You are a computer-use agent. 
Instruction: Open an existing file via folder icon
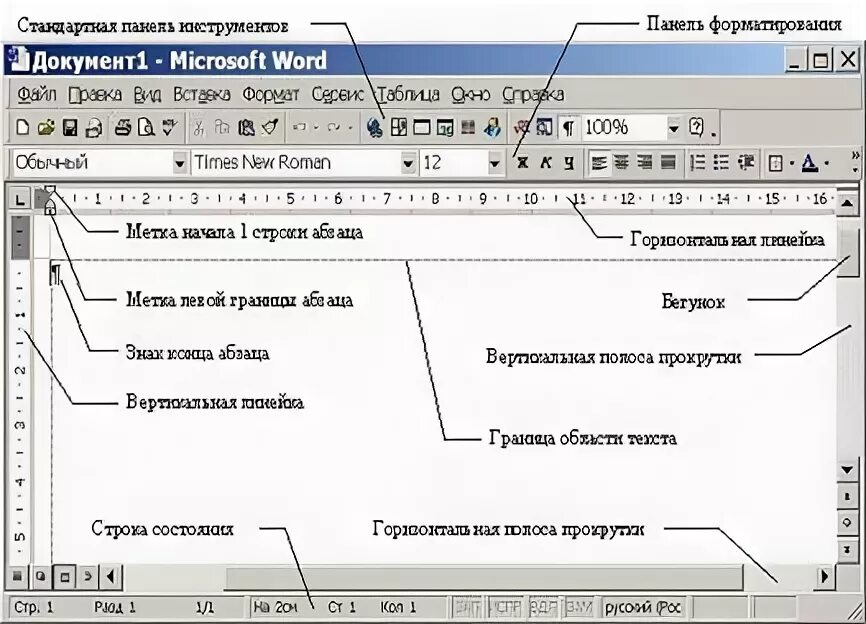[x=46, y=128]
